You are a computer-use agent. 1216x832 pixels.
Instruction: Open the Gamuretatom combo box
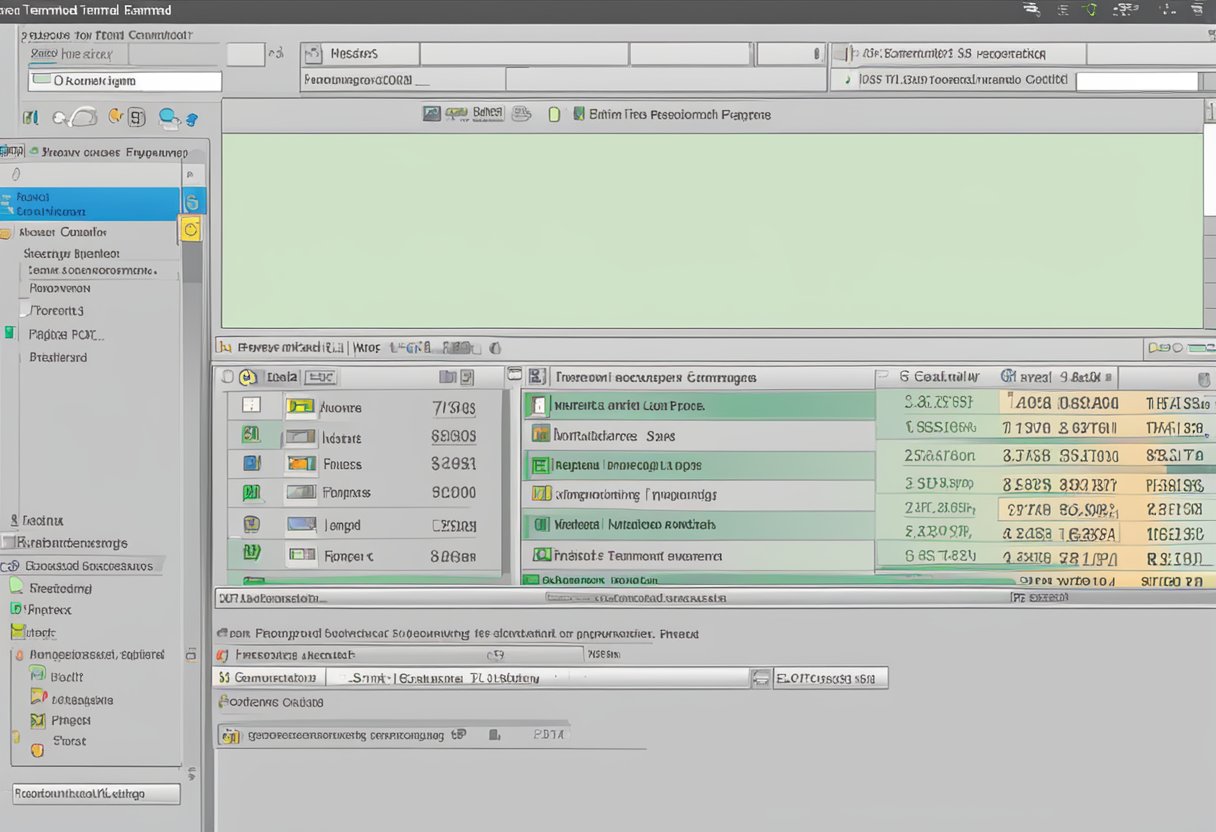coord(270,678)
